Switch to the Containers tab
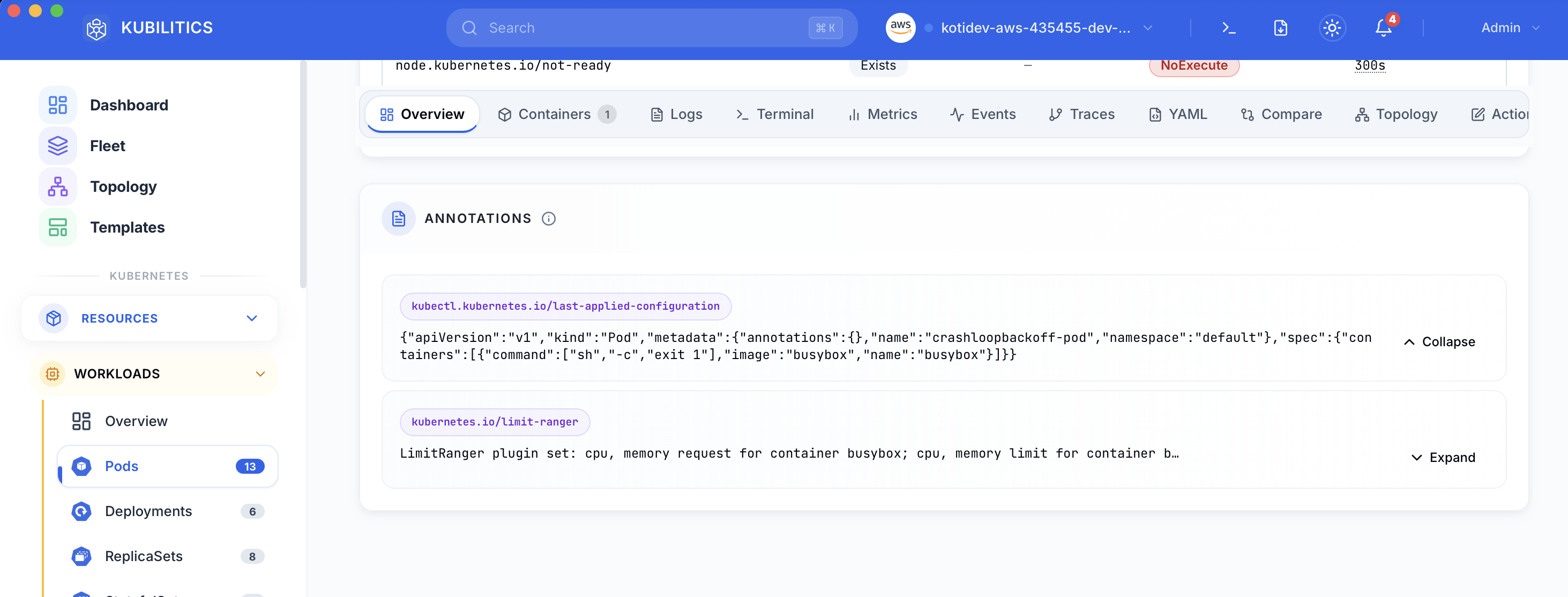 (x=555, y=114)
